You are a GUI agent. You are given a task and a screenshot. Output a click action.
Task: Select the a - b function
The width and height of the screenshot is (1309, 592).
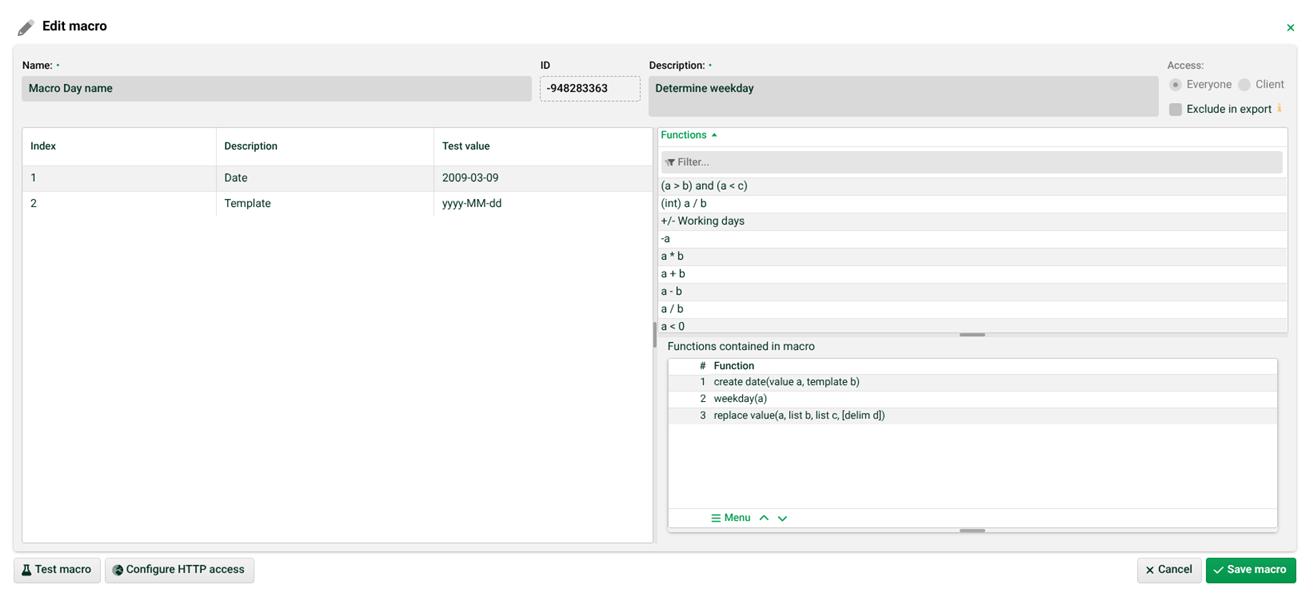pos(972,292)
